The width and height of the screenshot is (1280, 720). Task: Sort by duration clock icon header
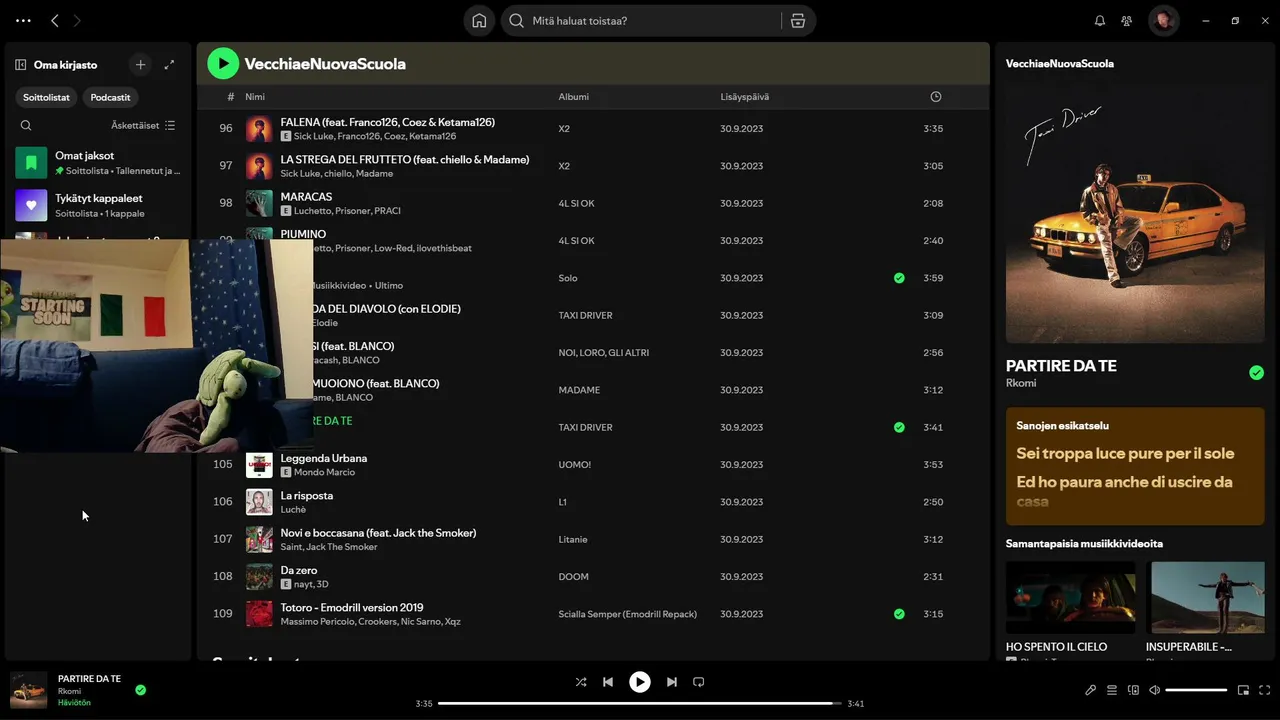pyautogui.click(x=936, y=97)
